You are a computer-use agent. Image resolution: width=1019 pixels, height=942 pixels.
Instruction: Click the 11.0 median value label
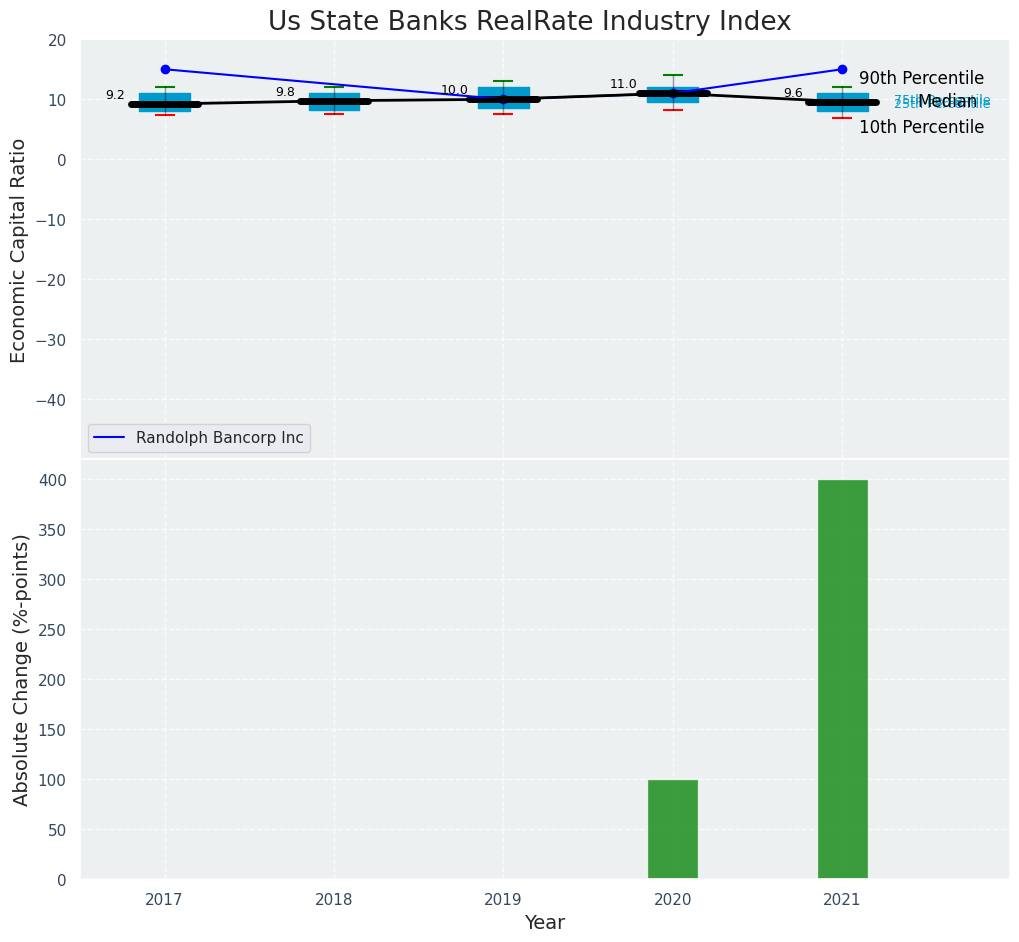tap(623, 85)
